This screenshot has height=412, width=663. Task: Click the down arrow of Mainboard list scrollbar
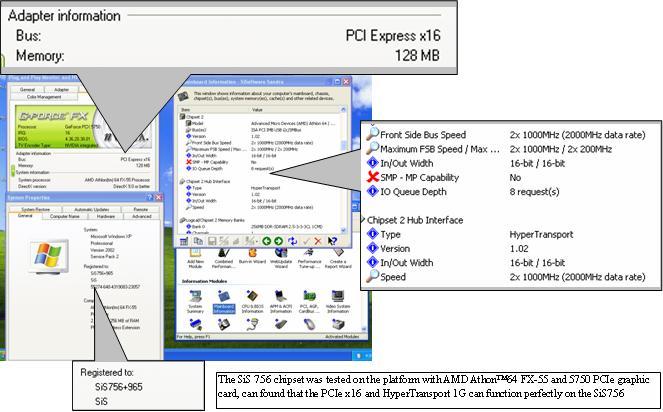coord(343,231)
